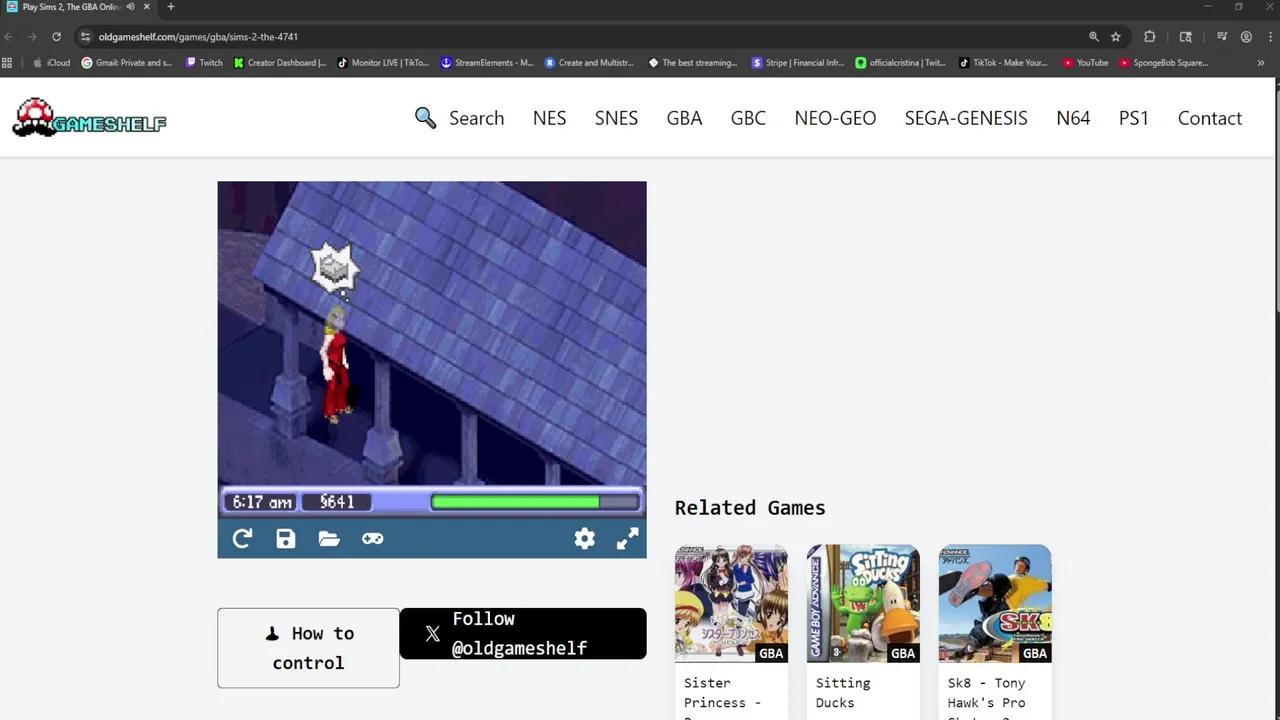Open the Gmail bookmark
1280x720 pixels.
pyautogui.click(x=127, y=63)
